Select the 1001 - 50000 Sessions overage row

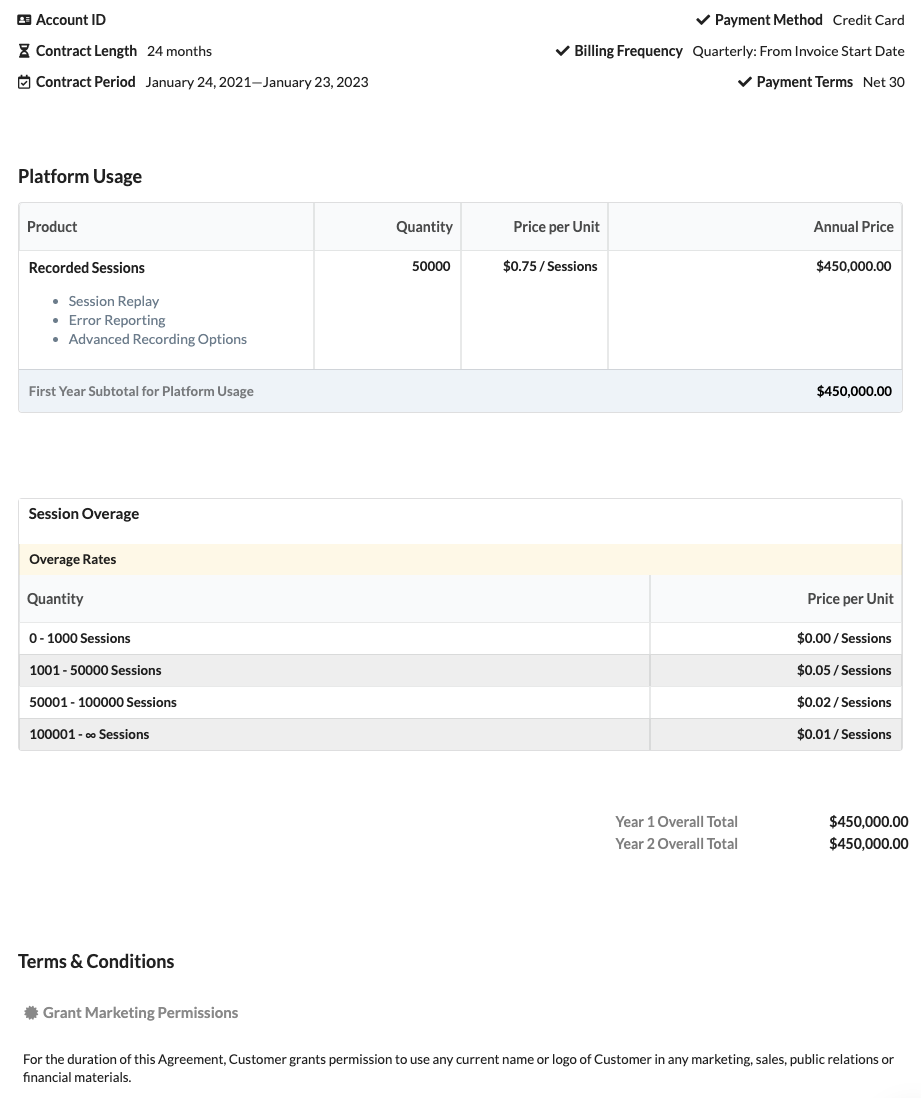pos(95,670)
